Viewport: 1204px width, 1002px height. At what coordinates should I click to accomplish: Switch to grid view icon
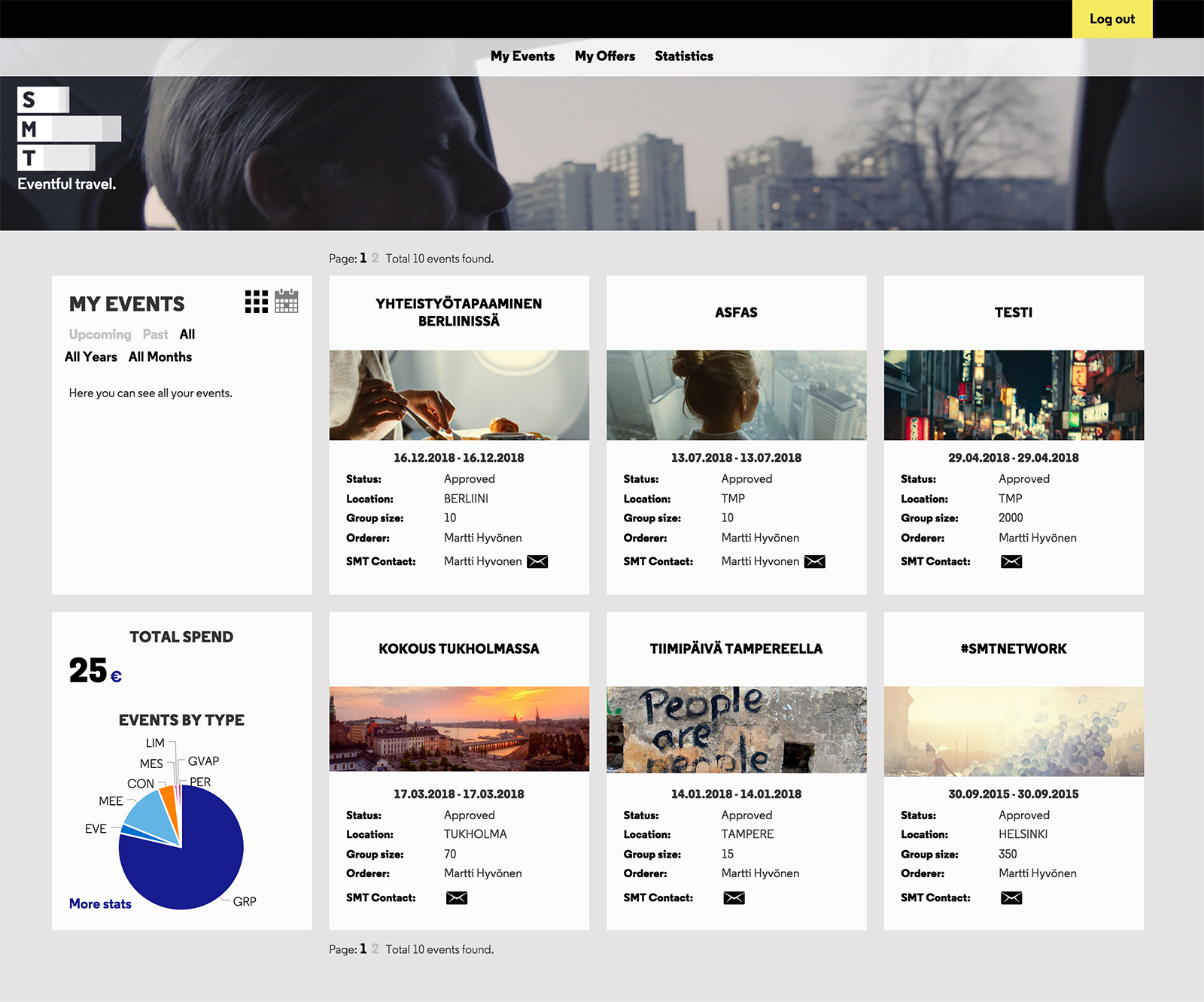[x=256, y=302]
